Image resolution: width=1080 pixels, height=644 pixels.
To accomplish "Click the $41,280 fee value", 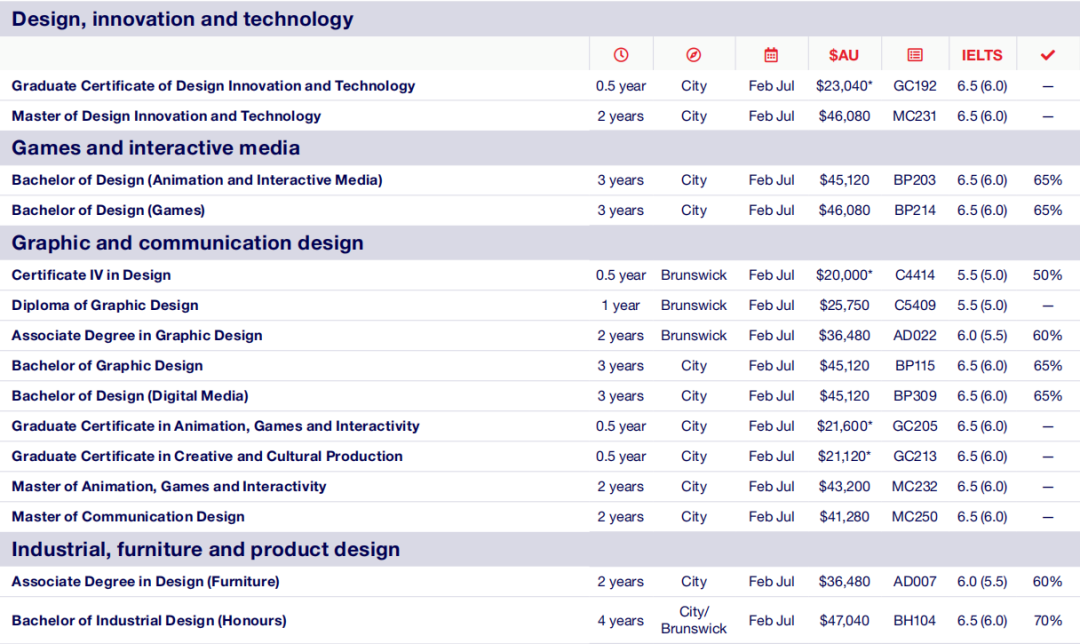I will (x=844, y=517).
